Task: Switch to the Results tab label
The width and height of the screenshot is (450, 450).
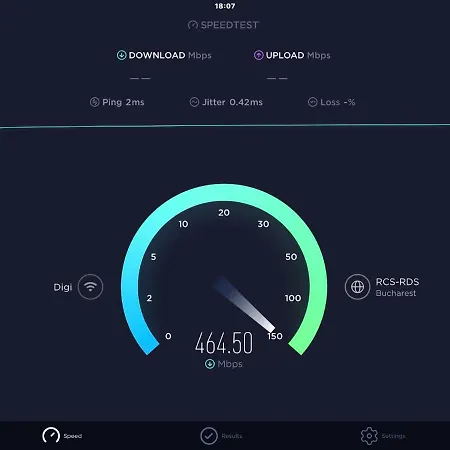Action: [232, 436]
